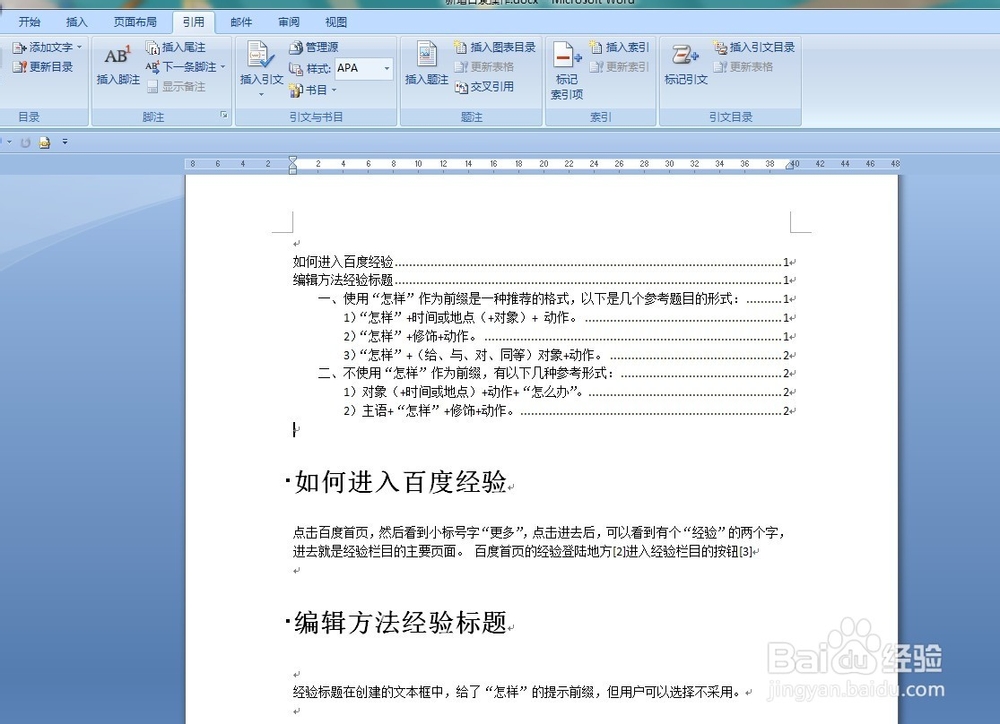Switch to the 开始 (Home) tab
This screenshot has height=724, width=1000.
29,22
